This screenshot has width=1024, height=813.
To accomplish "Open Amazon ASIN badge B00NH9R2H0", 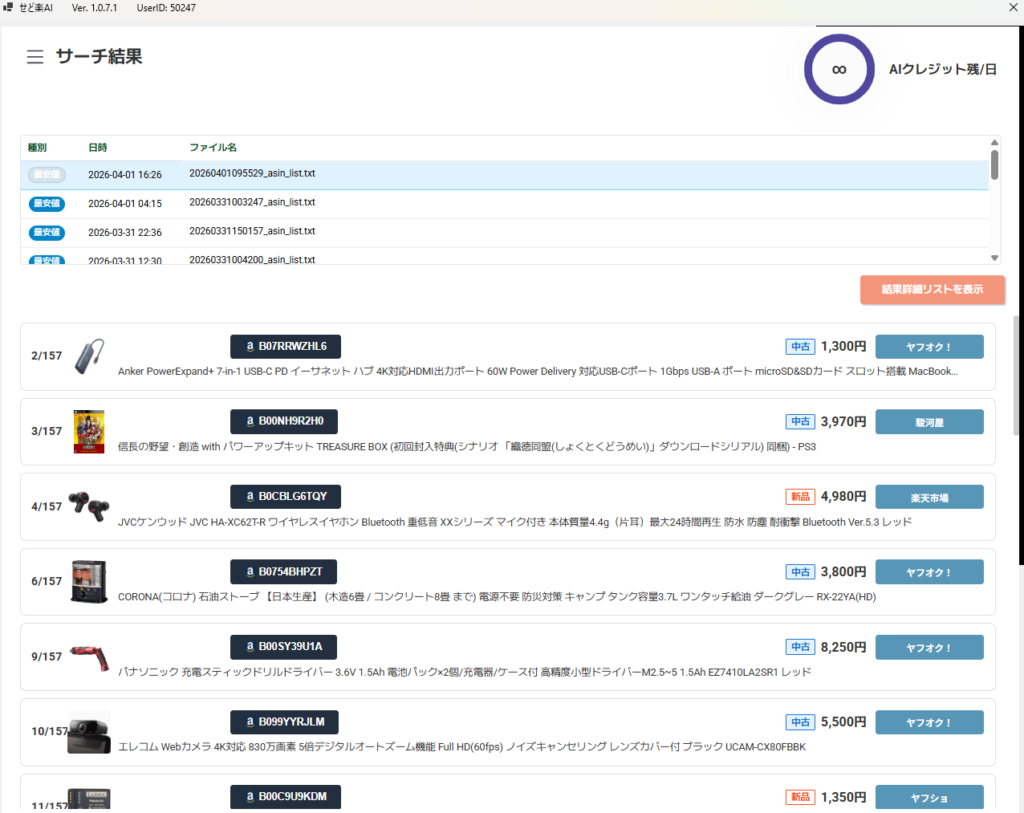I will (x=285, y=421).
